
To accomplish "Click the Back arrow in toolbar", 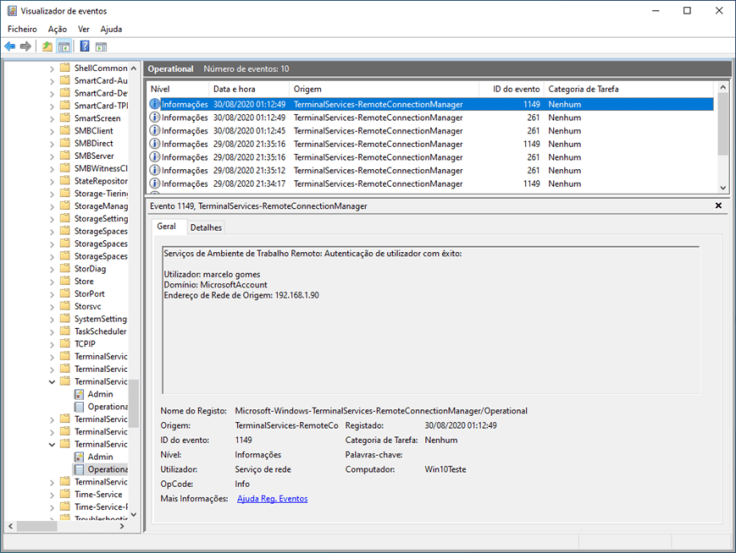I will 10,46.
